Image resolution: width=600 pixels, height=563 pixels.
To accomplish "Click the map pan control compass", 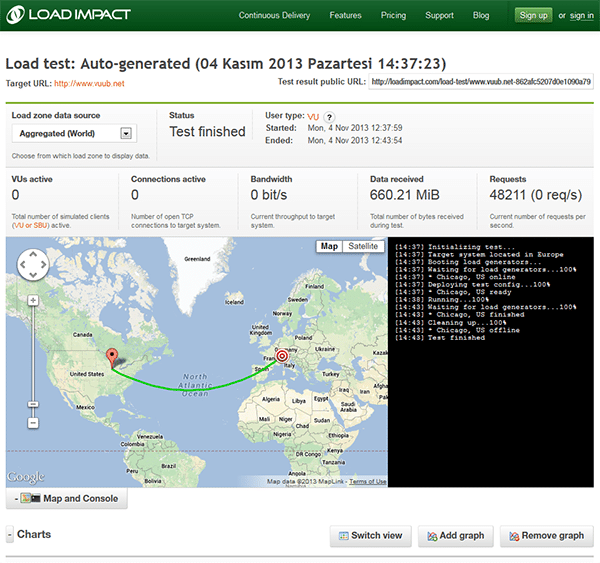I will [x=33, y=265].
